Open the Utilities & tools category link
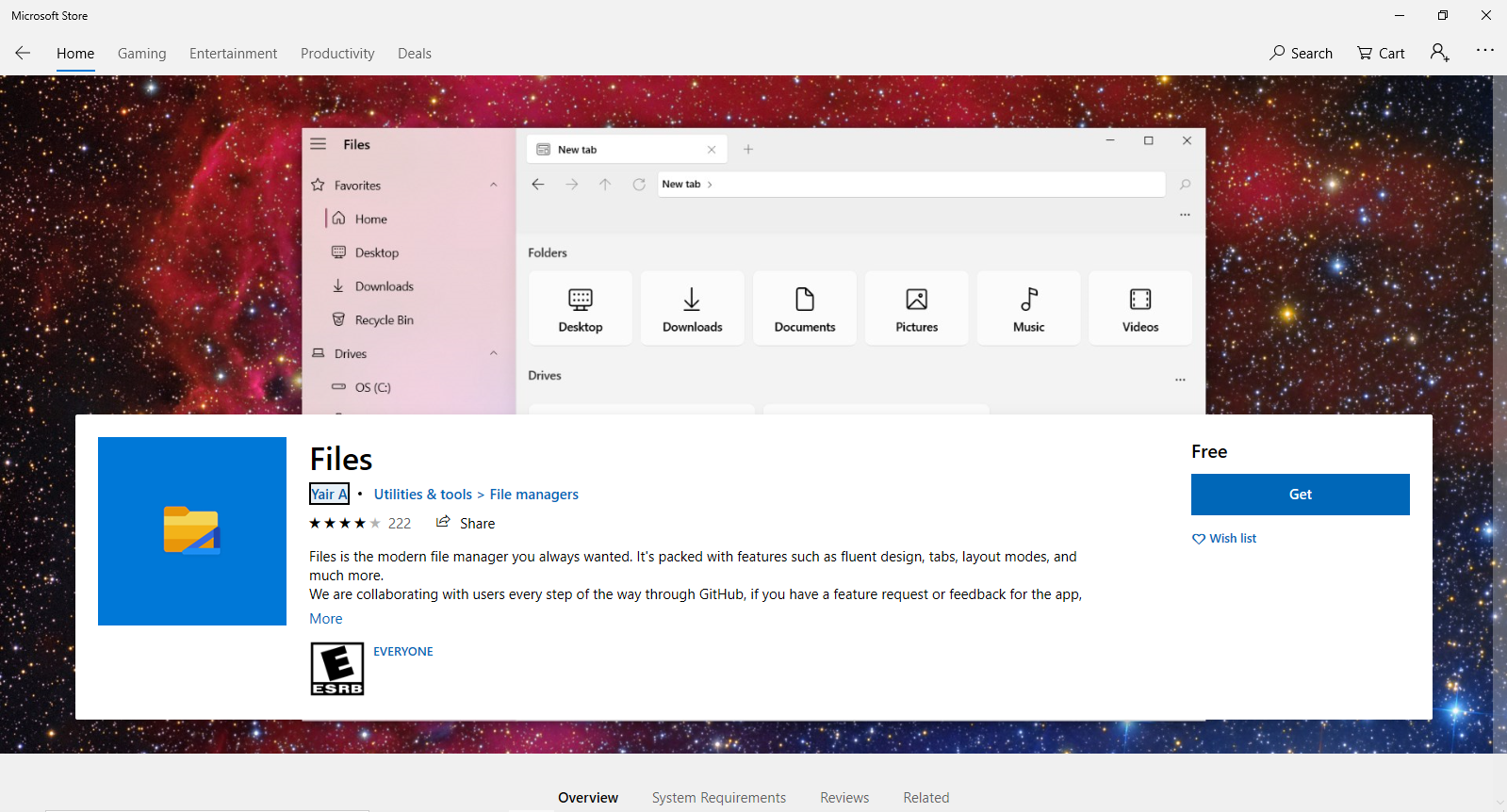 pos(423,495)
